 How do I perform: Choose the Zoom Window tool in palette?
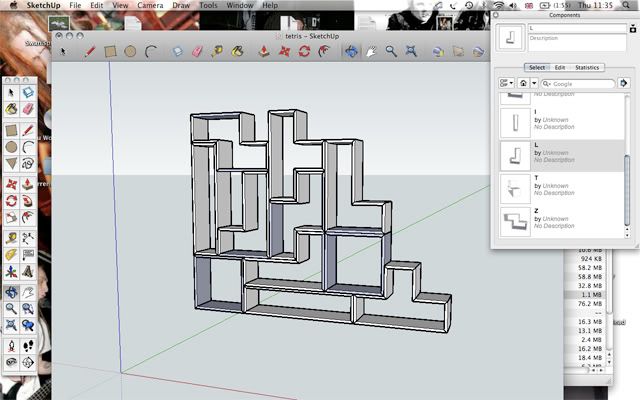pyautogui.click(x=28, y=309)
